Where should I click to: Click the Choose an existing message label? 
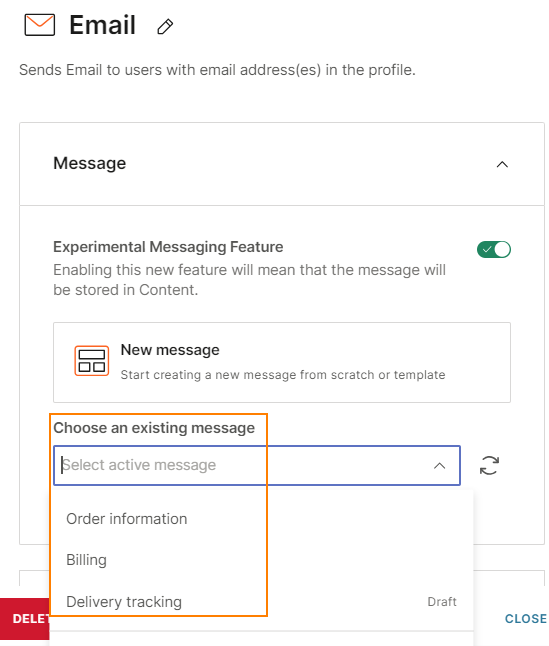[x=154, y=428]
